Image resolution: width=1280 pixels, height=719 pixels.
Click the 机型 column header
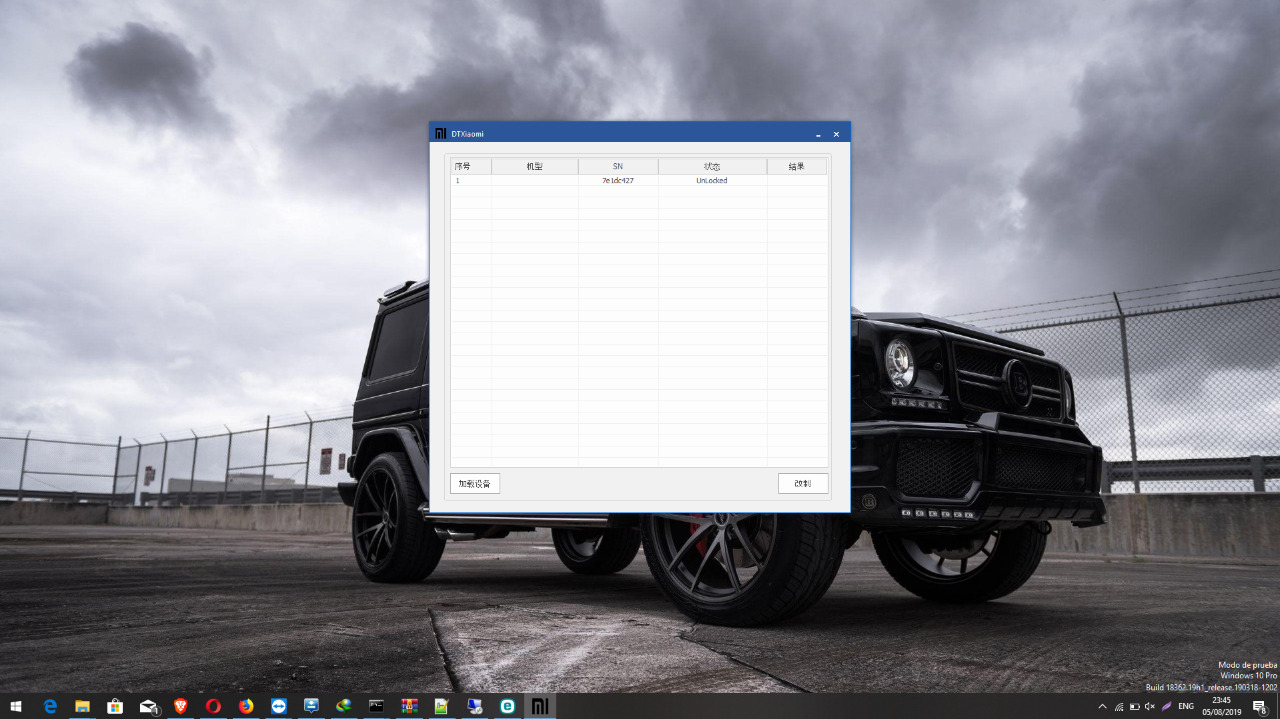(534, 166)
